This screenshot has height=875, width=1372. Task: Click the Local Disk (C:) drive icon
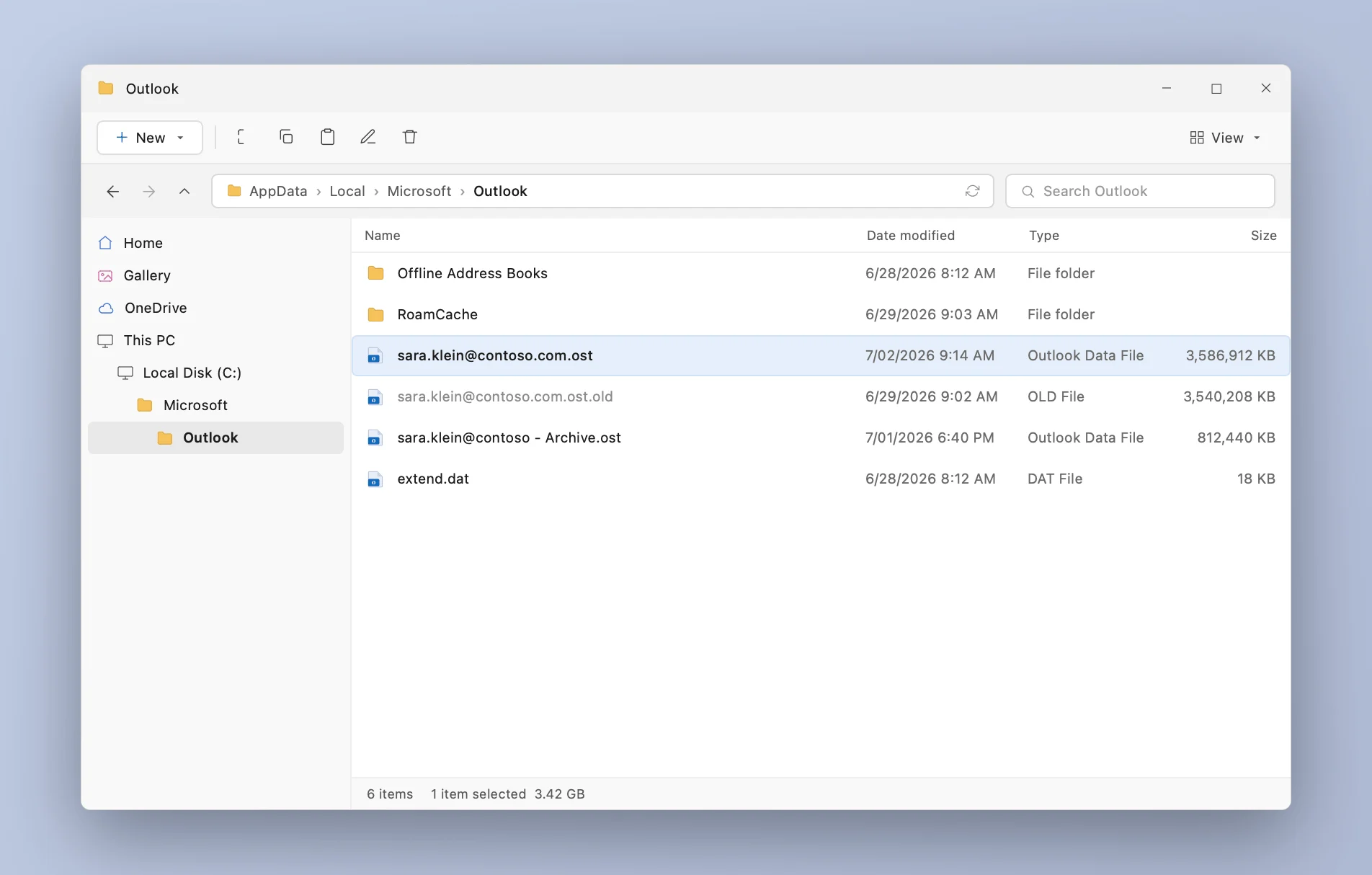click(125, 373)
